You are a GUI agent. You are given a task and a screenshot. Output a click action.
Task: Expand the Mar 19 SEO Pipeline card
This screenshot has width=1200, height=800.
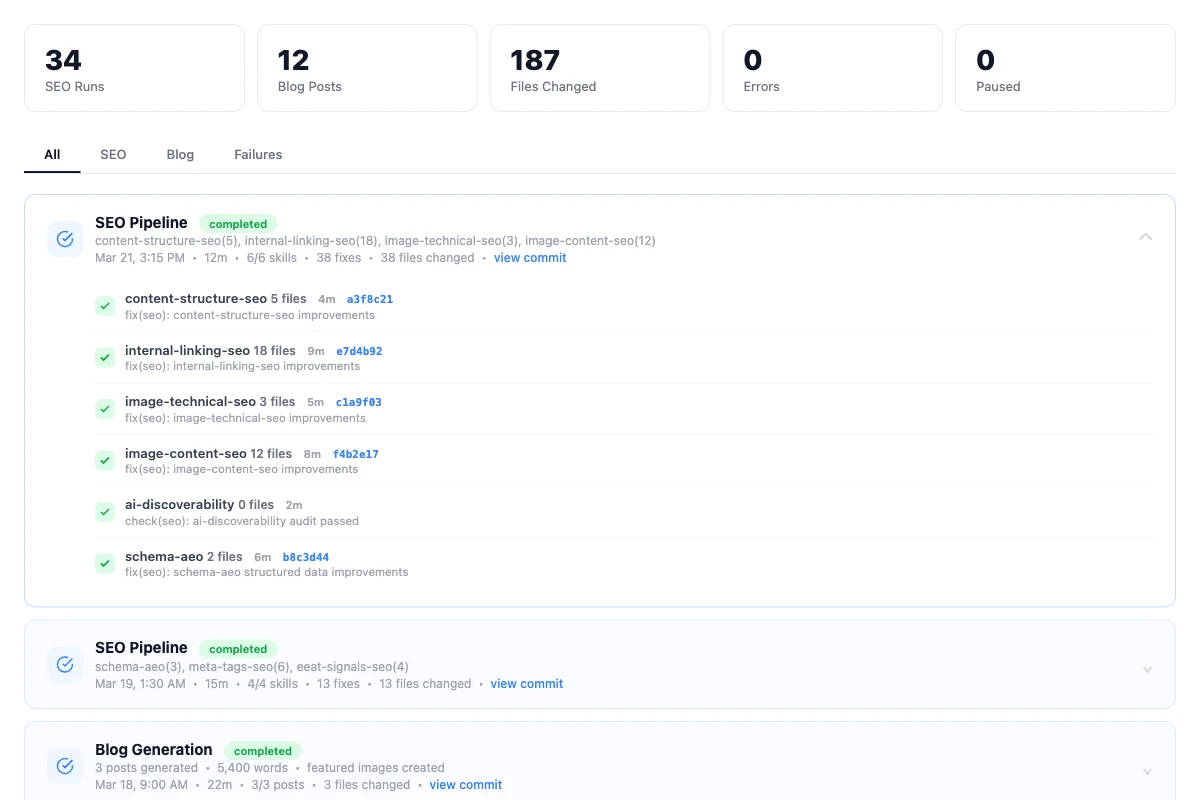(1147, 670)
